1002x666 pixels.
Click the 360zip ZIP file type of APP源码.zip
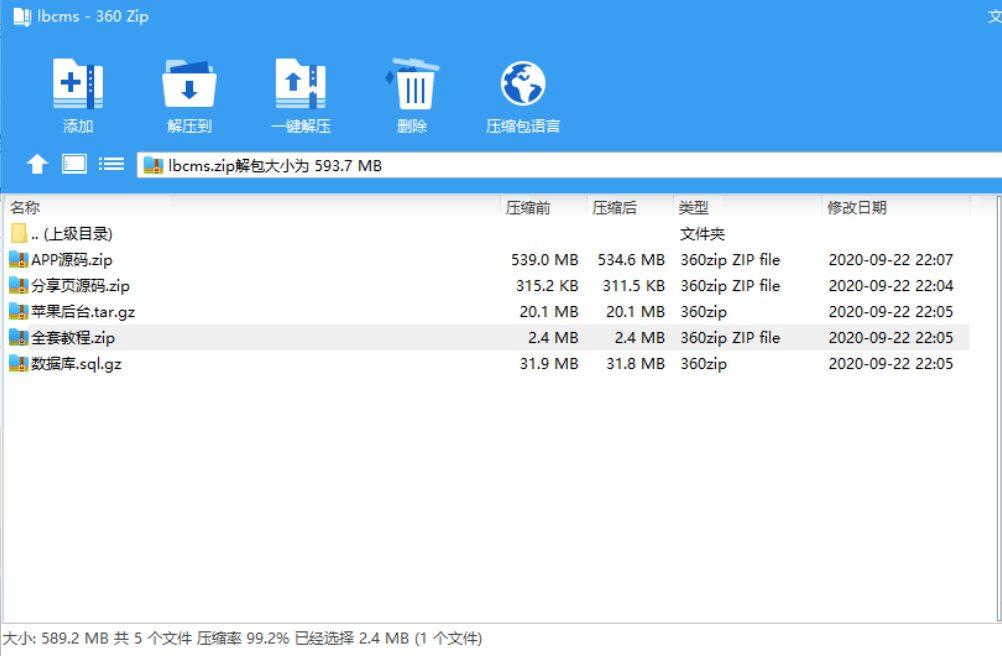pos(730,259)
